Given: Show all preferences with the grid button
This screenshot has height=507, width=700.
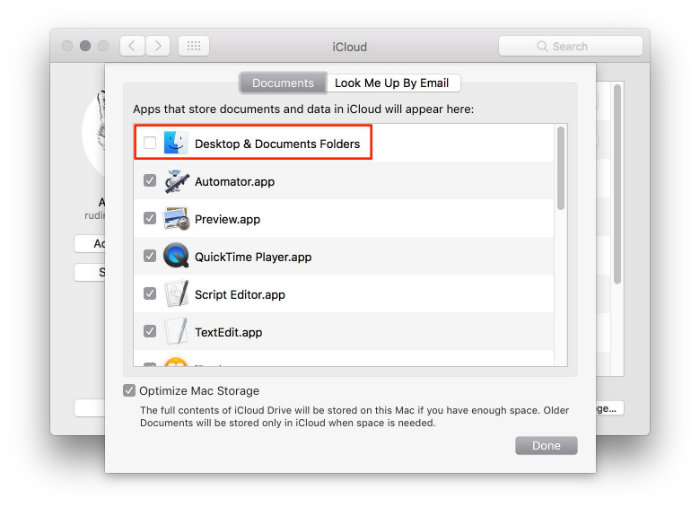Looking at the screenshot, I should [x=193, y=46].
